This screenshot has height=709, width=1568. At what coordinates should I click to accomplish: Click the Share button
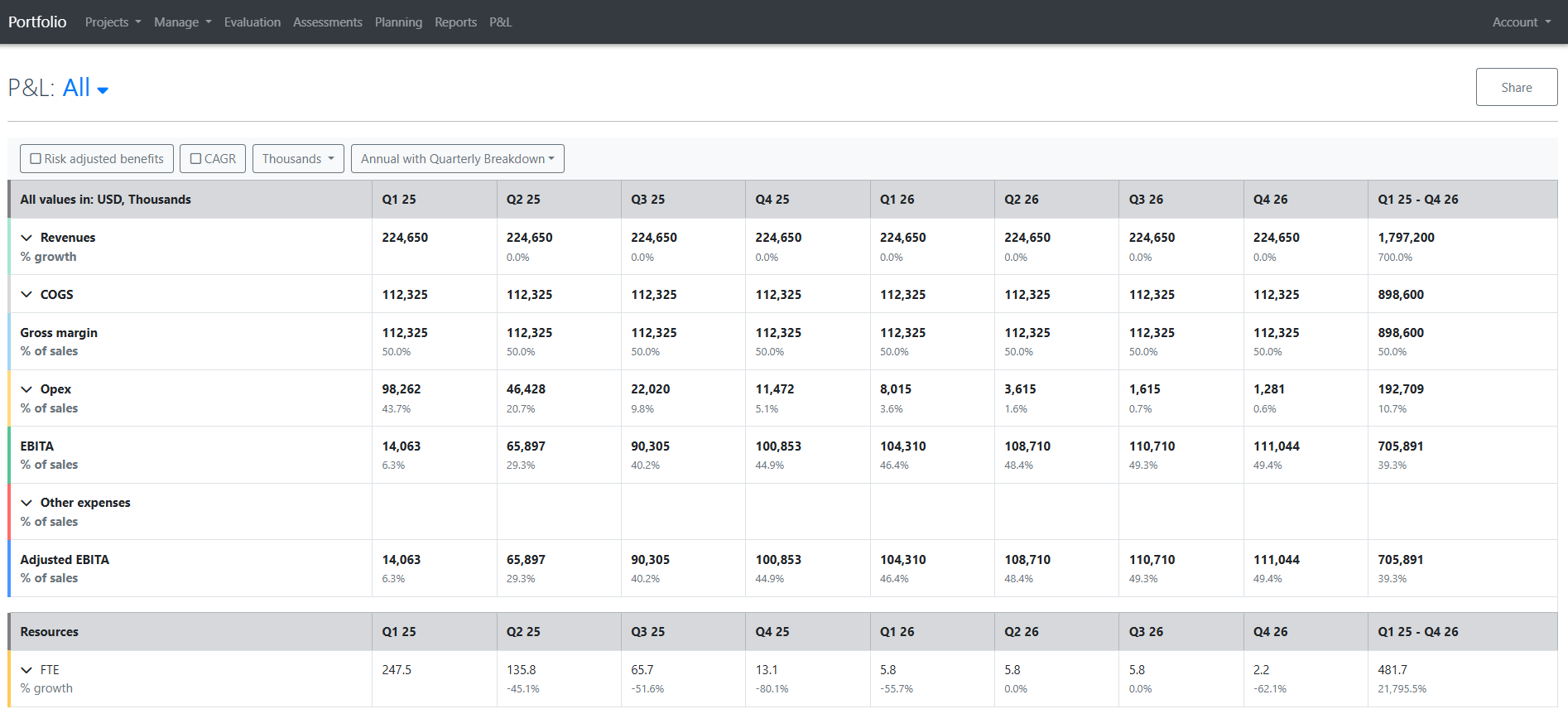coord(1516,87)
